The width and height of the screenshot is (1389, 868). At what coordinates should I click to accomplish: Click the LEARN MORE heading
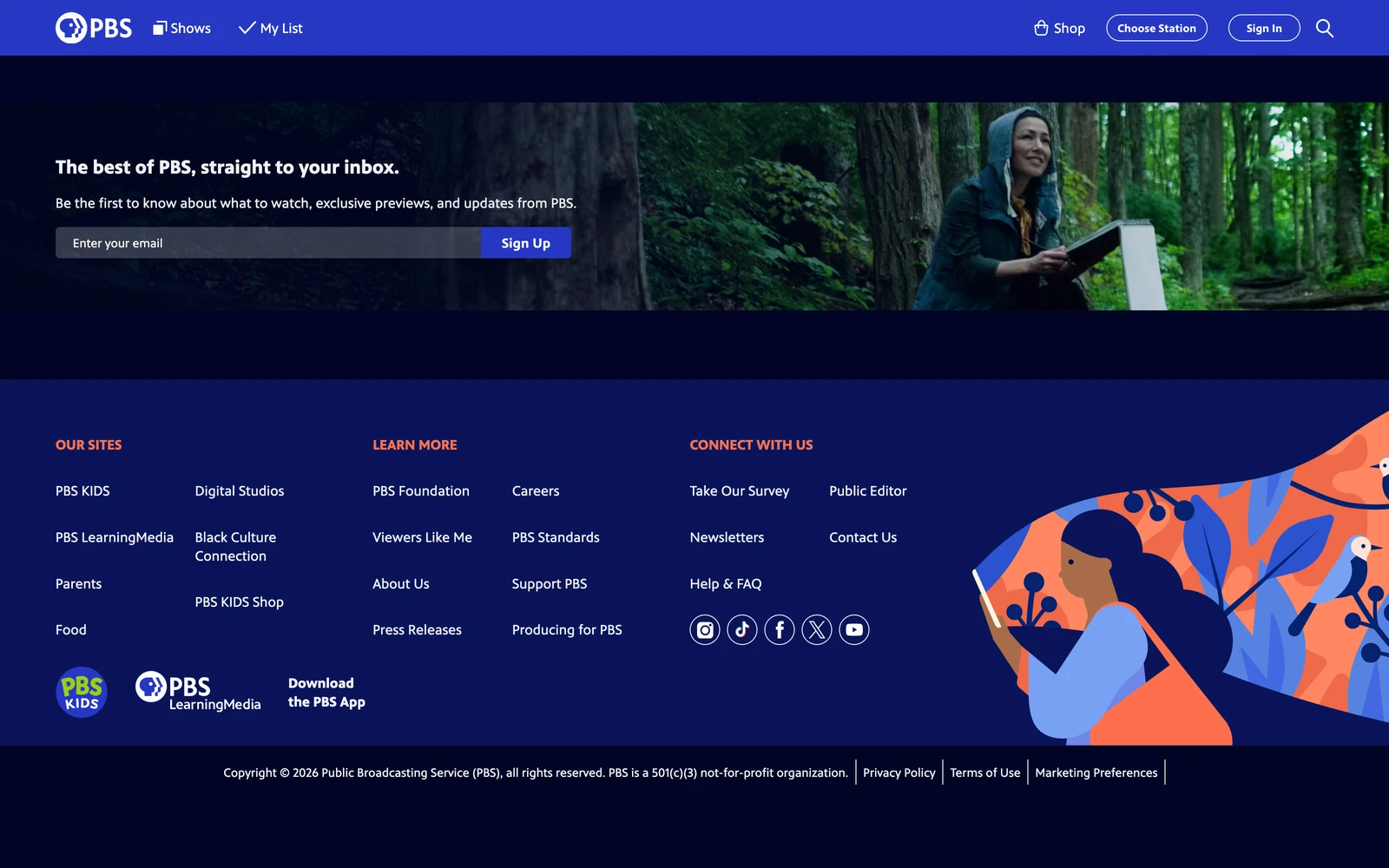[x=415, y=445]
